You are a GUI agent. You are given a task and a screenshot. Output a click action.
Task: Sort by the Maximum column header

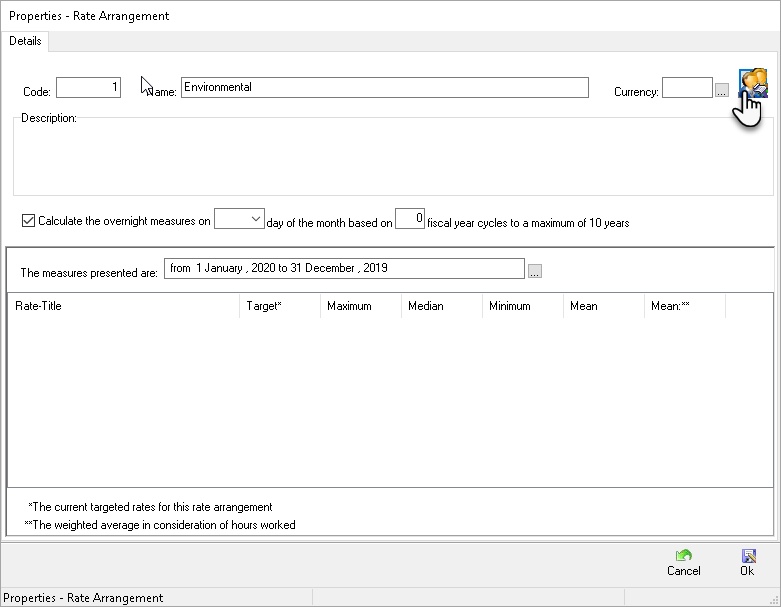(x=361, y=306)
